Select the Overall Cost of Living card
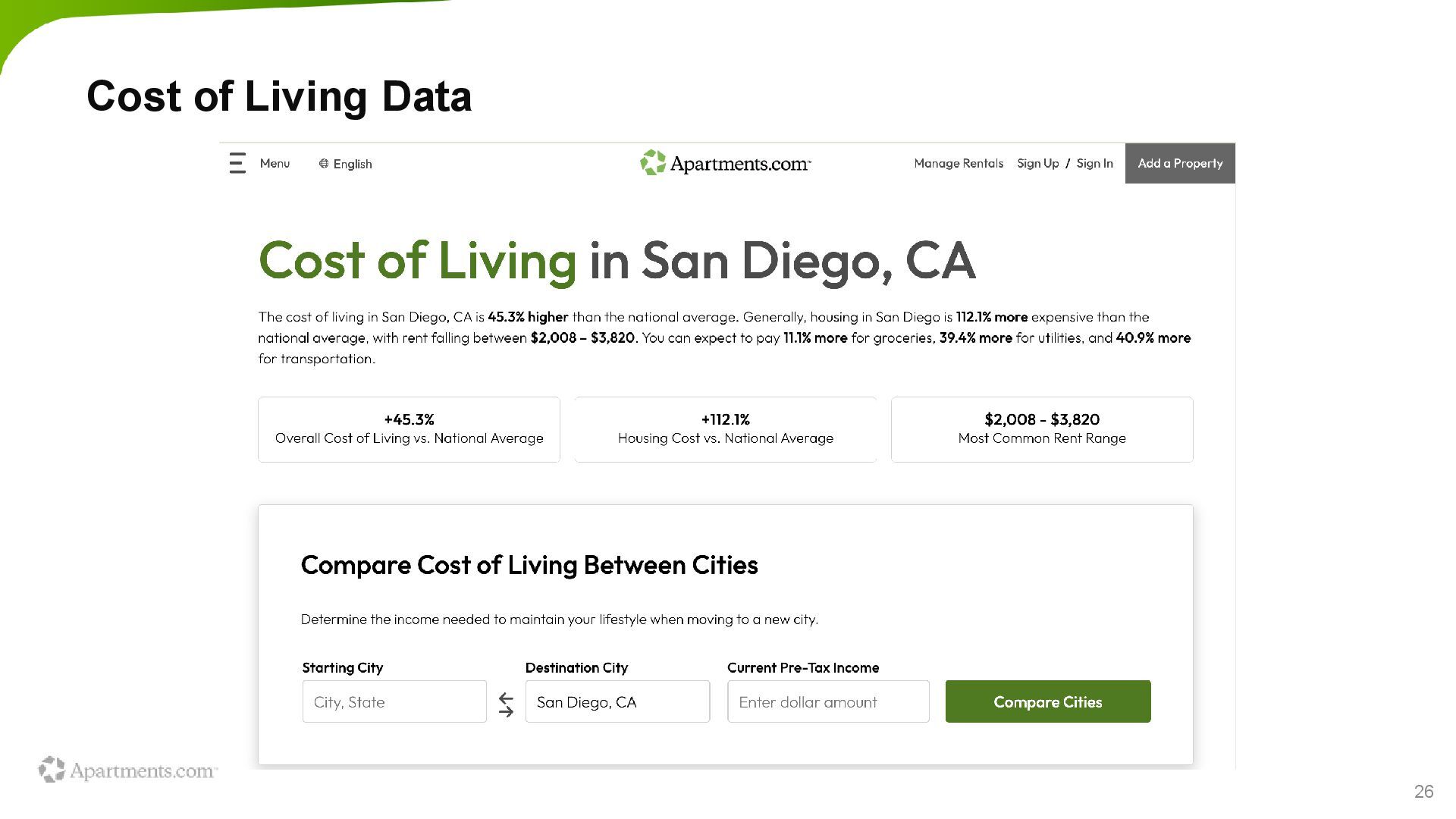 (x=409, y=429)
